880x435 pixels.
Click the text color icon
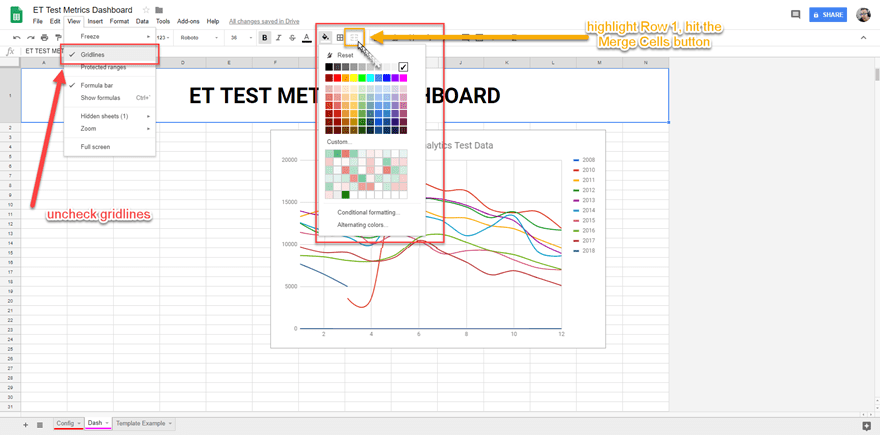tap(307, 38)
